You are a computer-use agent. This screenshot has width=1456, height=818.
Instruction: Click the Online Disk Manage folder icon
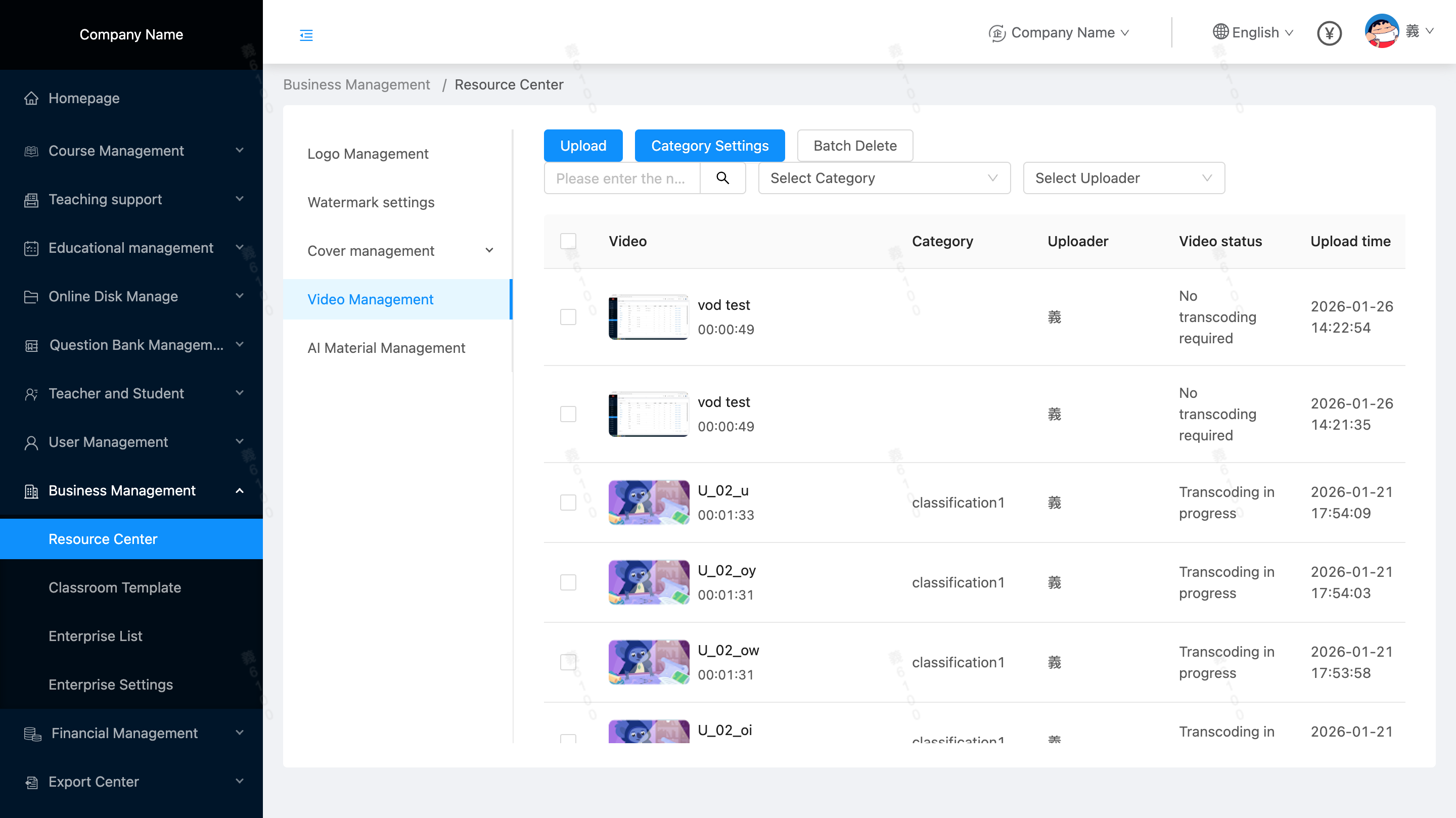coord(32,297)
